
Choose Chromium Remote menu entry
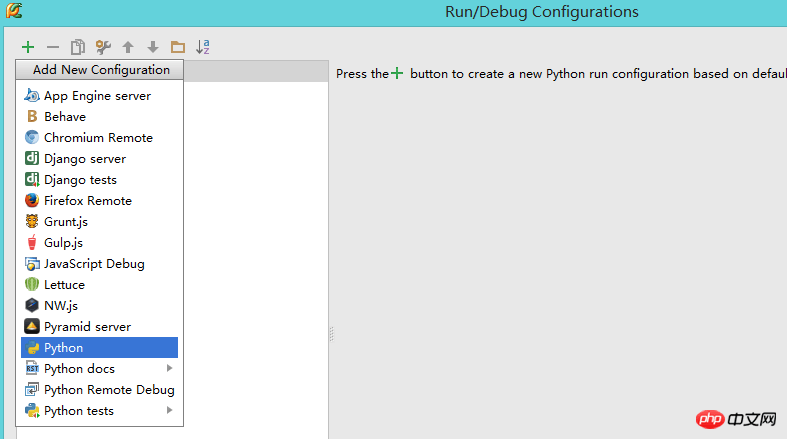coord(99,137)
